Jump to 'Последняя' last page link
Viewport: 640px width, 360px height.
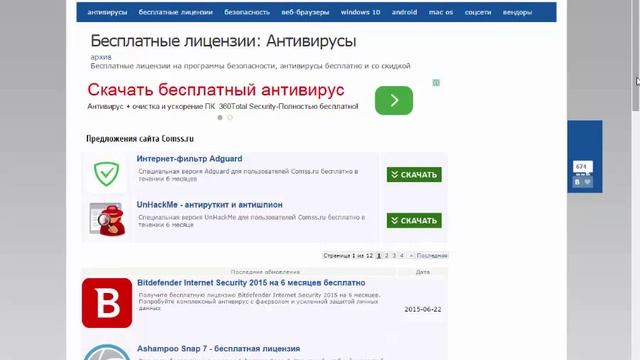432,256
